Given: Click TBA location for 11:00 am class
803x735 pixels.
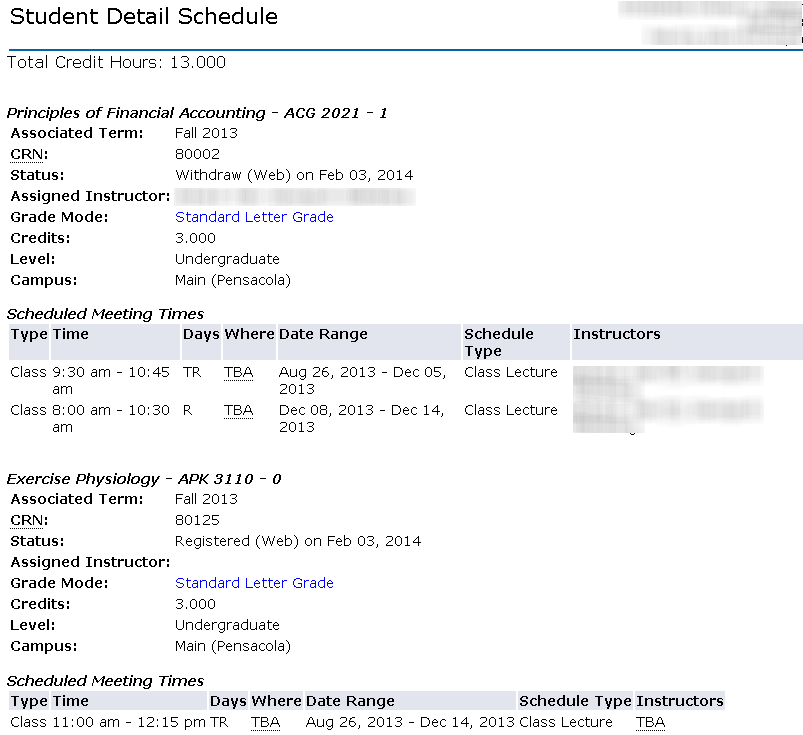Looking at the screenshot, I should (x=265, y=722).
